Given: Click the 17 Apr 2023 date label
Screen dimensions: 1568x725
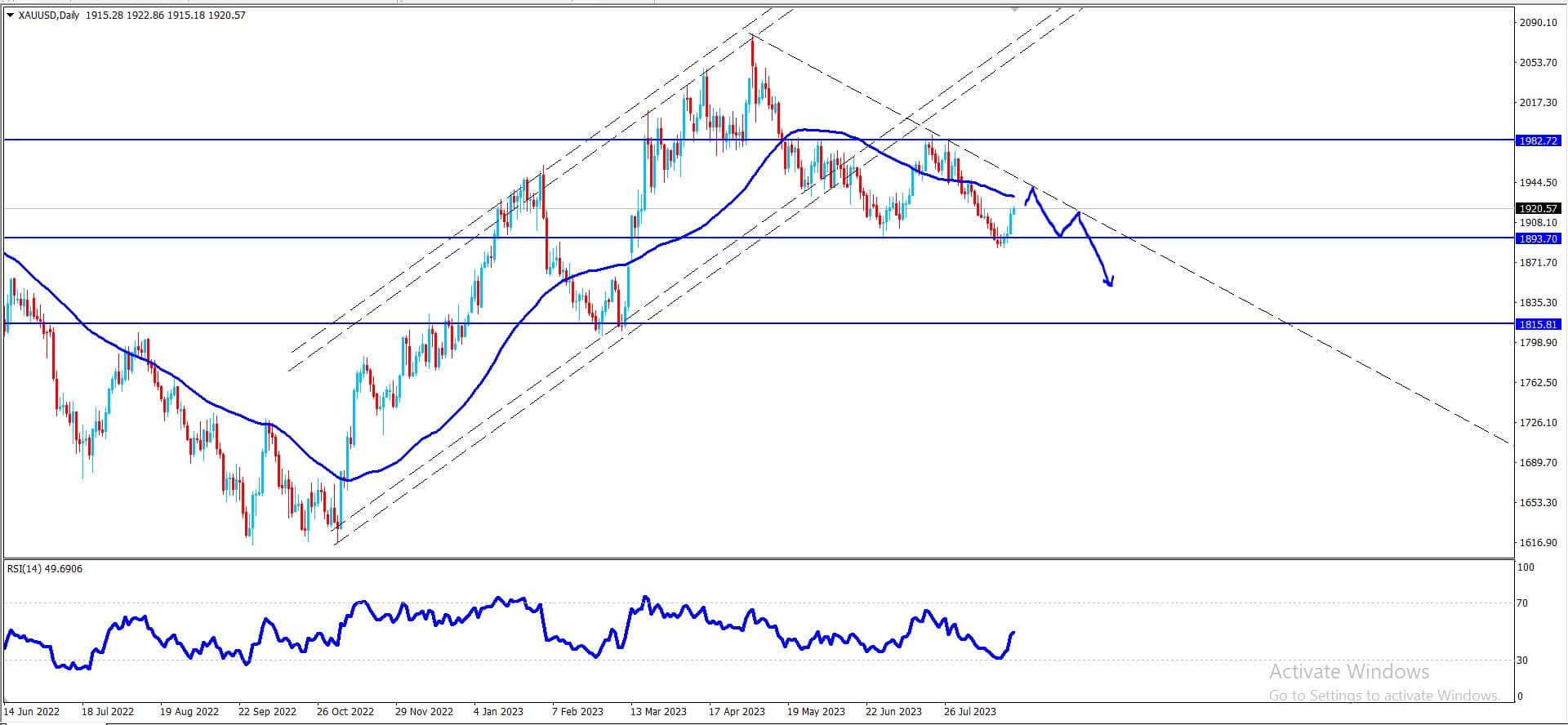Looking at the screenshot, I should coord(737,712).
